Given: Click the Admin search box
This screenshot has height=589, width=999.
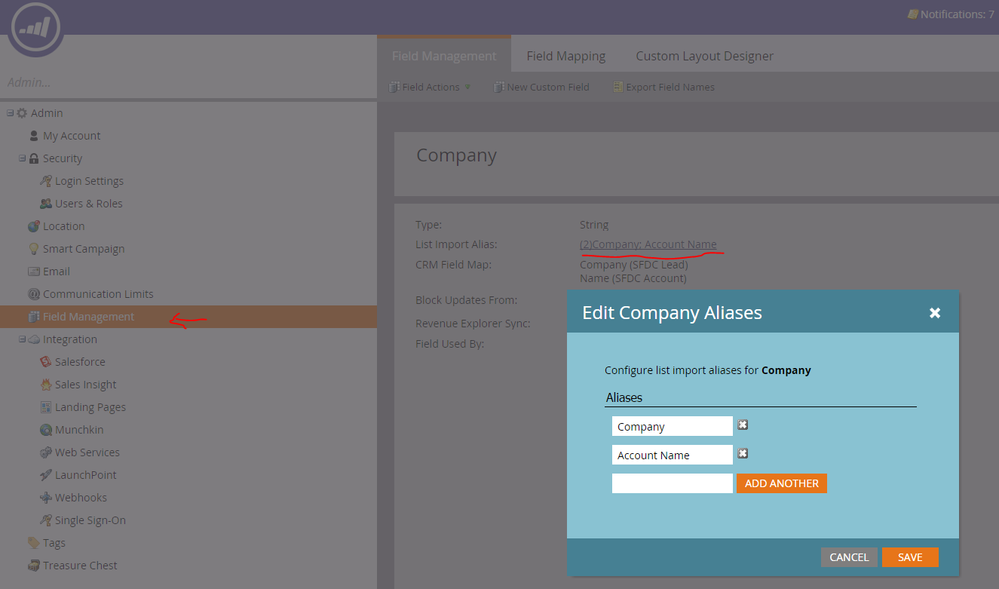Looking at the screenshot, I should click(189, 82).
